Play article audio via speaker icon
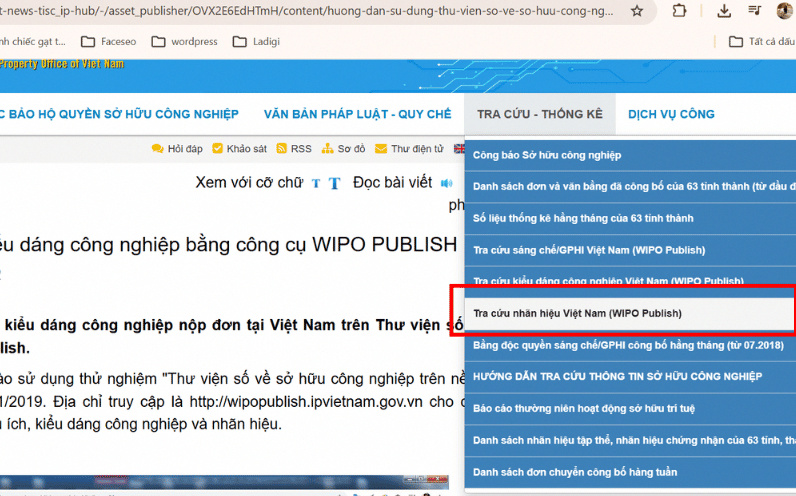Image resolution: width=796 pixels, height=496 pixels. [x=446, y=183]
